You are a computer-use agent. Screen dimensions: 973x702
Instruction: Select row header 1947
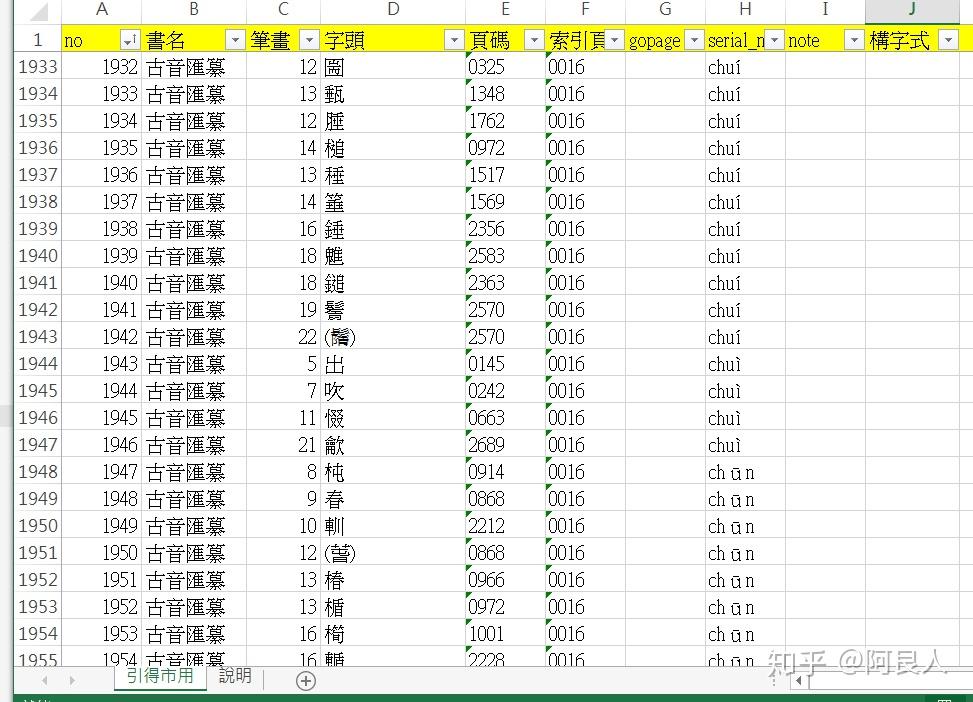coord(38,444)
